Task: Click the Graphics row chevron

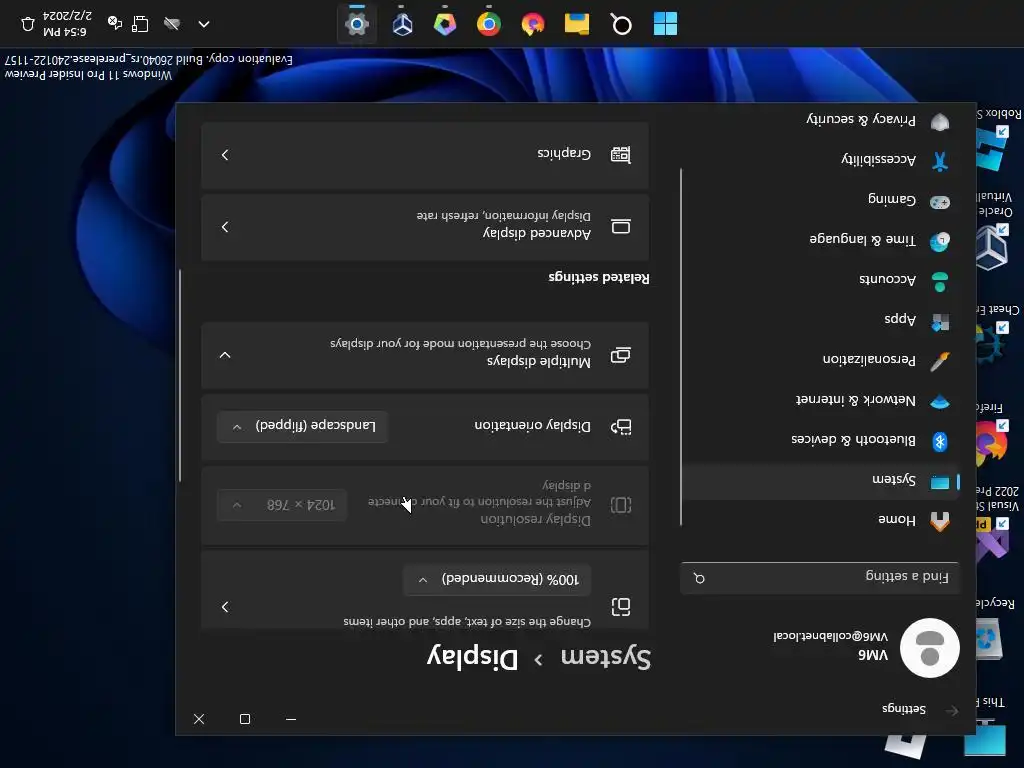Action: point(225,155)
